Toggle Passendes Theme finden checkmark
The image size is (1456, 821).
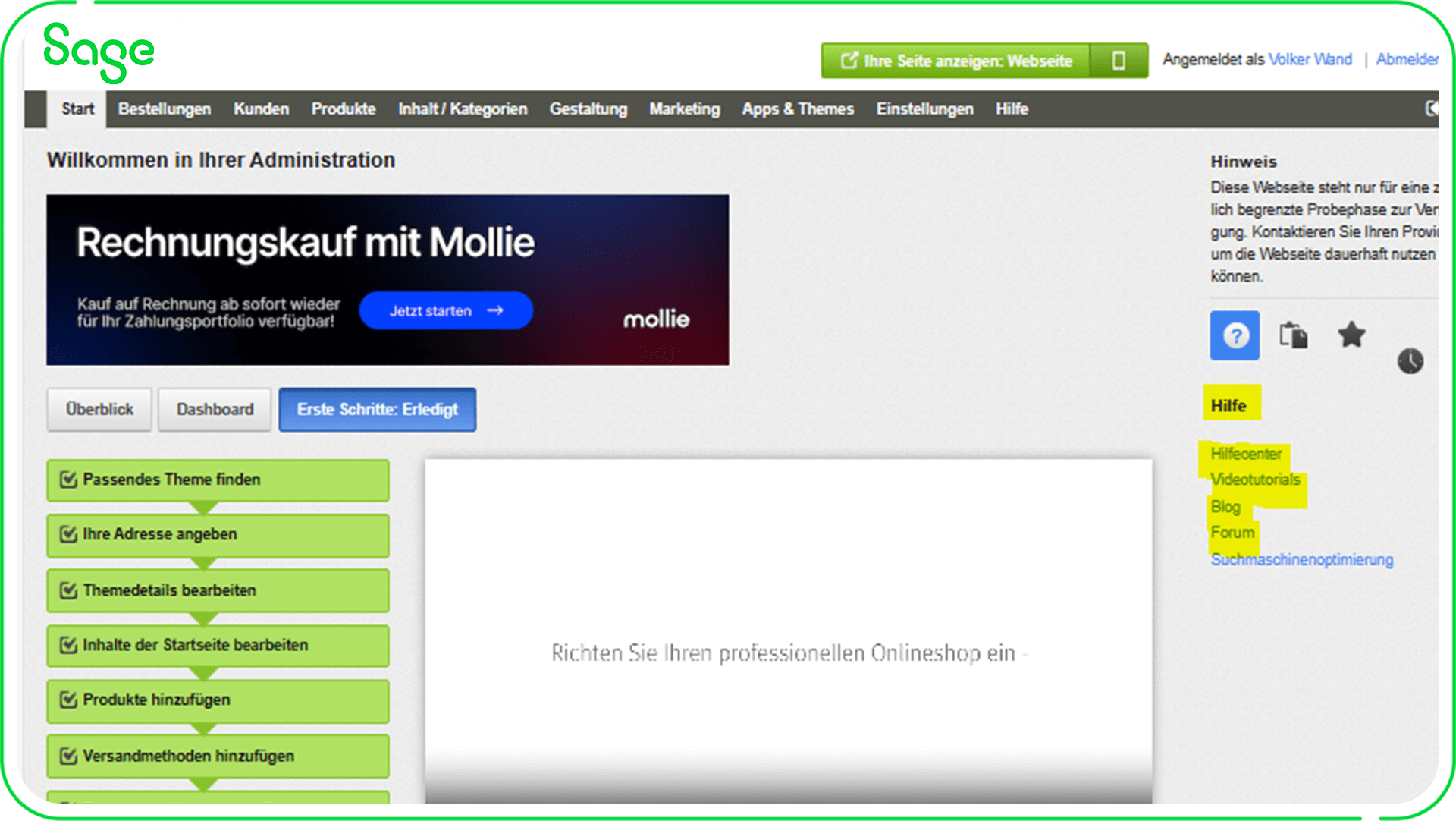68,480
